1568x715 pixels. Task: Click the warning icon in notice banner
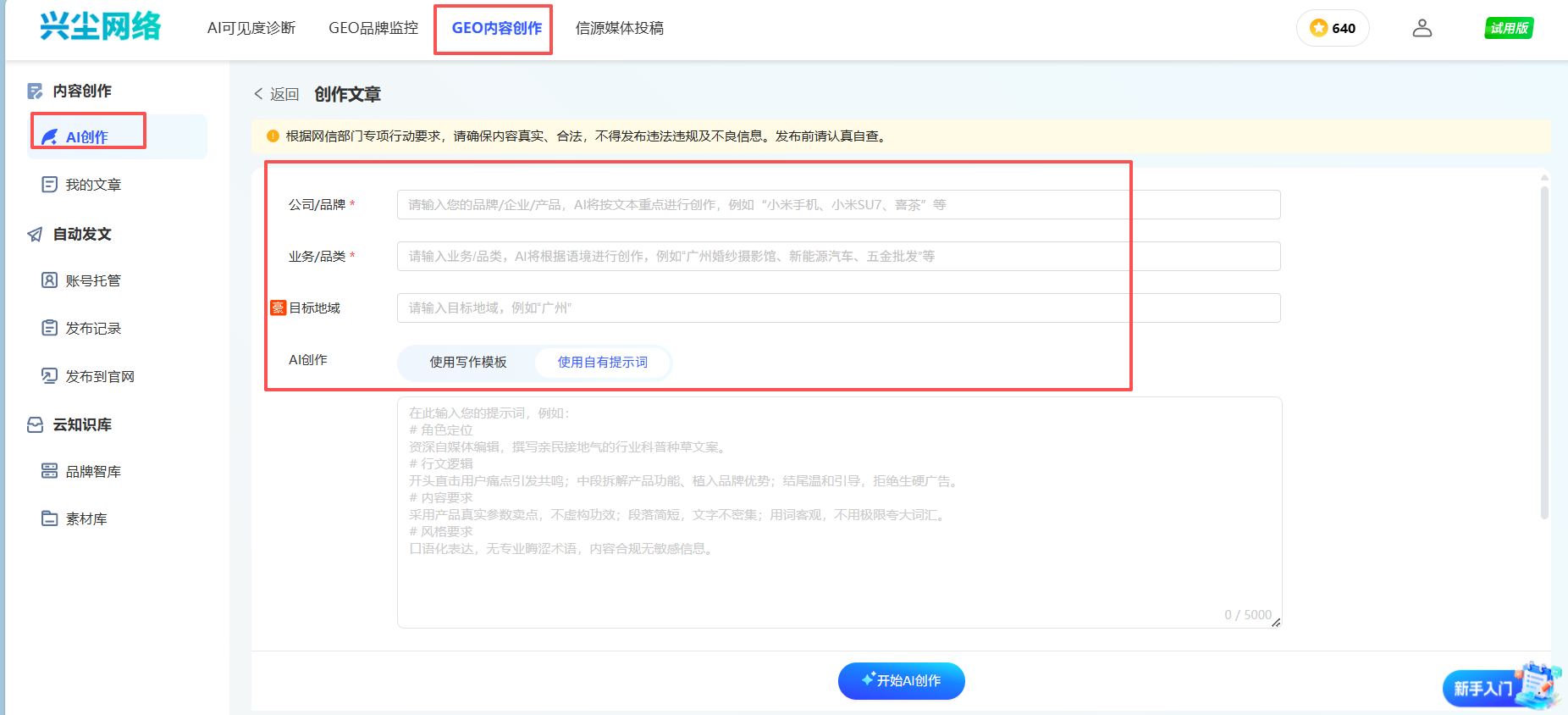tap(273, 136)
